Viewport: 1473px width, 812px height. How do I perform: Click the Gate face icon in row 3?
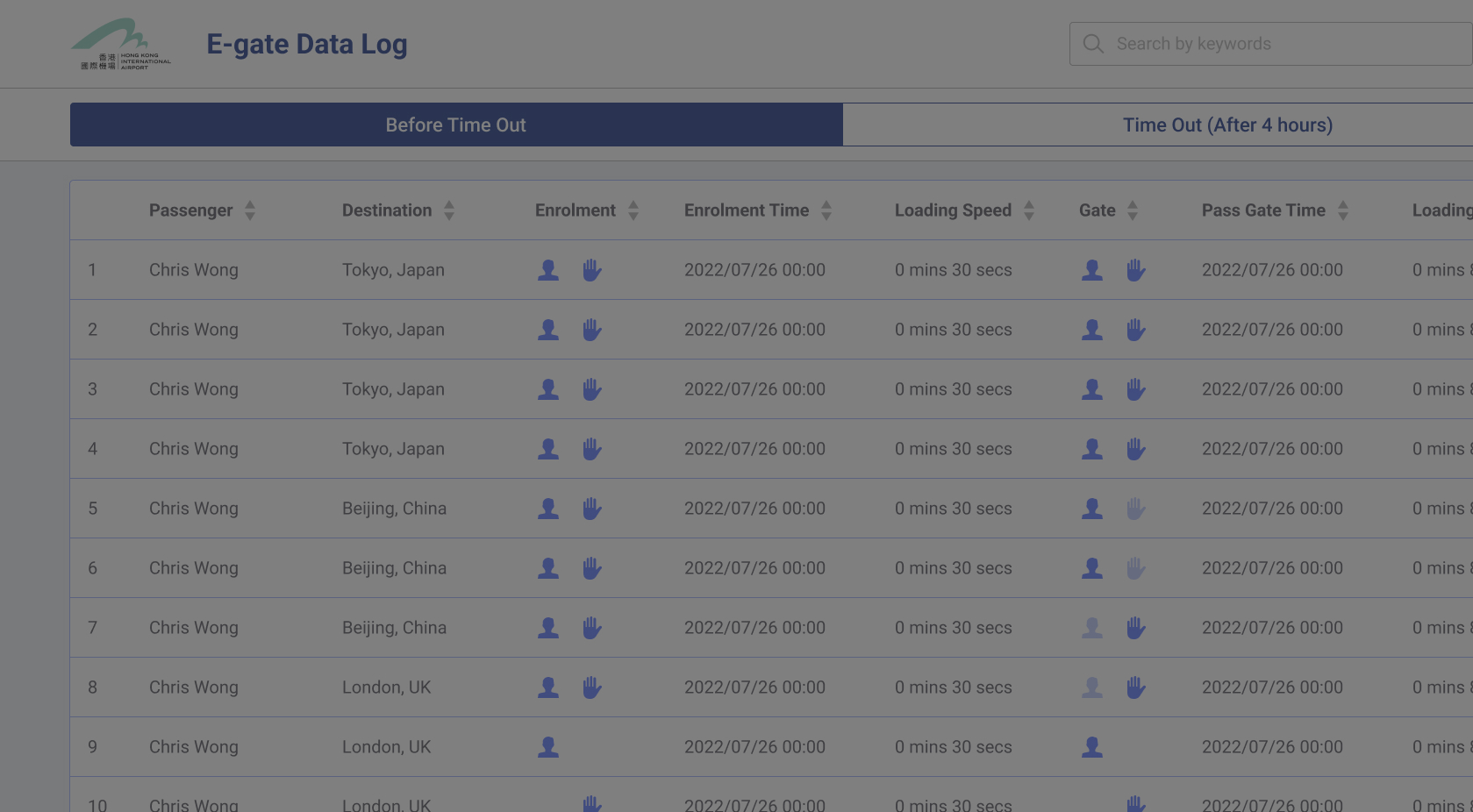point(1092,389)
